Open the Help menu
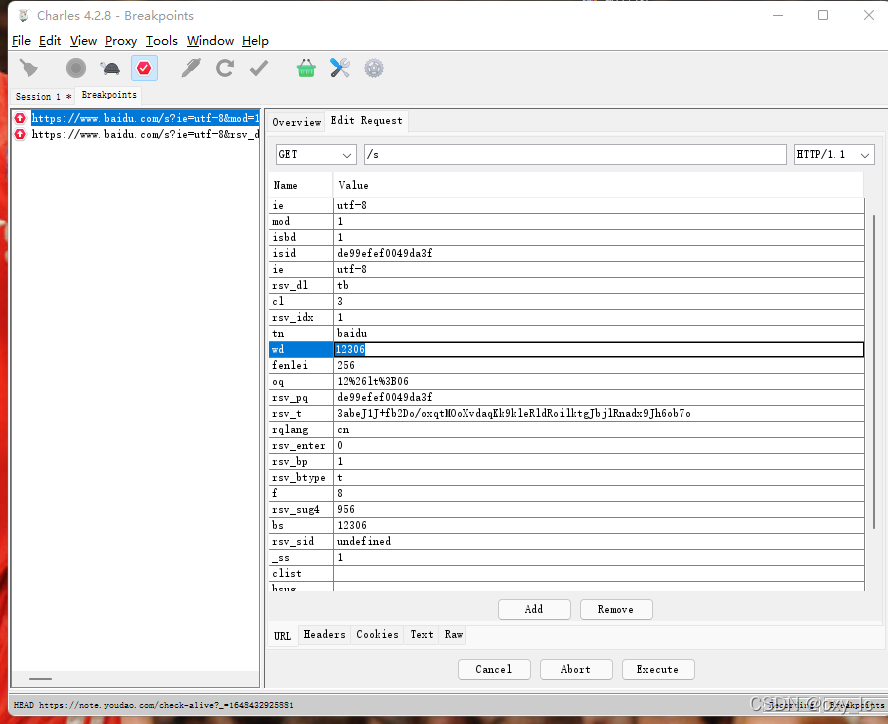Viewport: 888px width, 724px height. click(255, 41)
